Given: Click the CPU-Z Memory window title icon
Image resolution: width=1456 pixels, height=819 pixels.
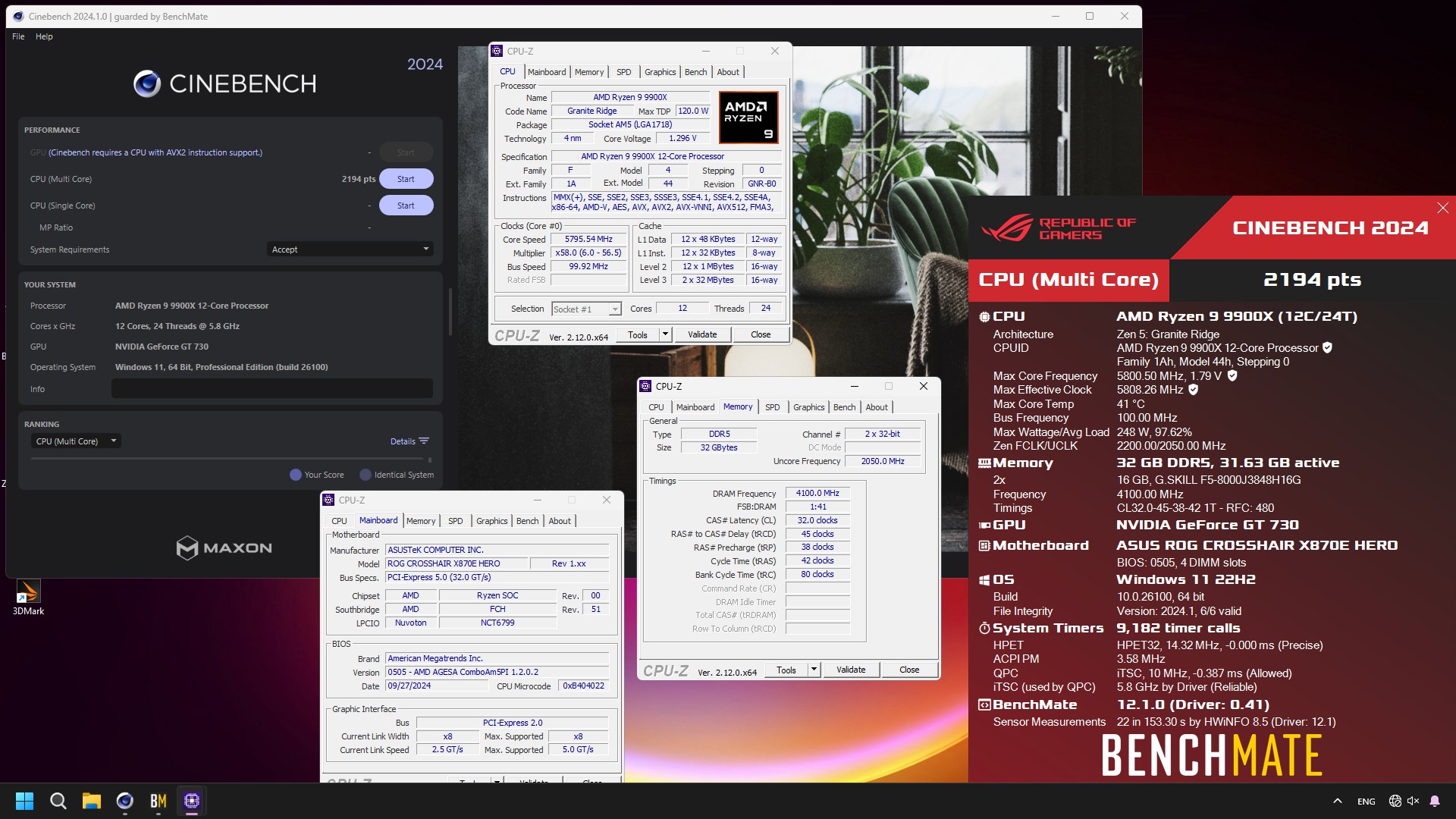Looking at the screenshot, I should [645, 386].
